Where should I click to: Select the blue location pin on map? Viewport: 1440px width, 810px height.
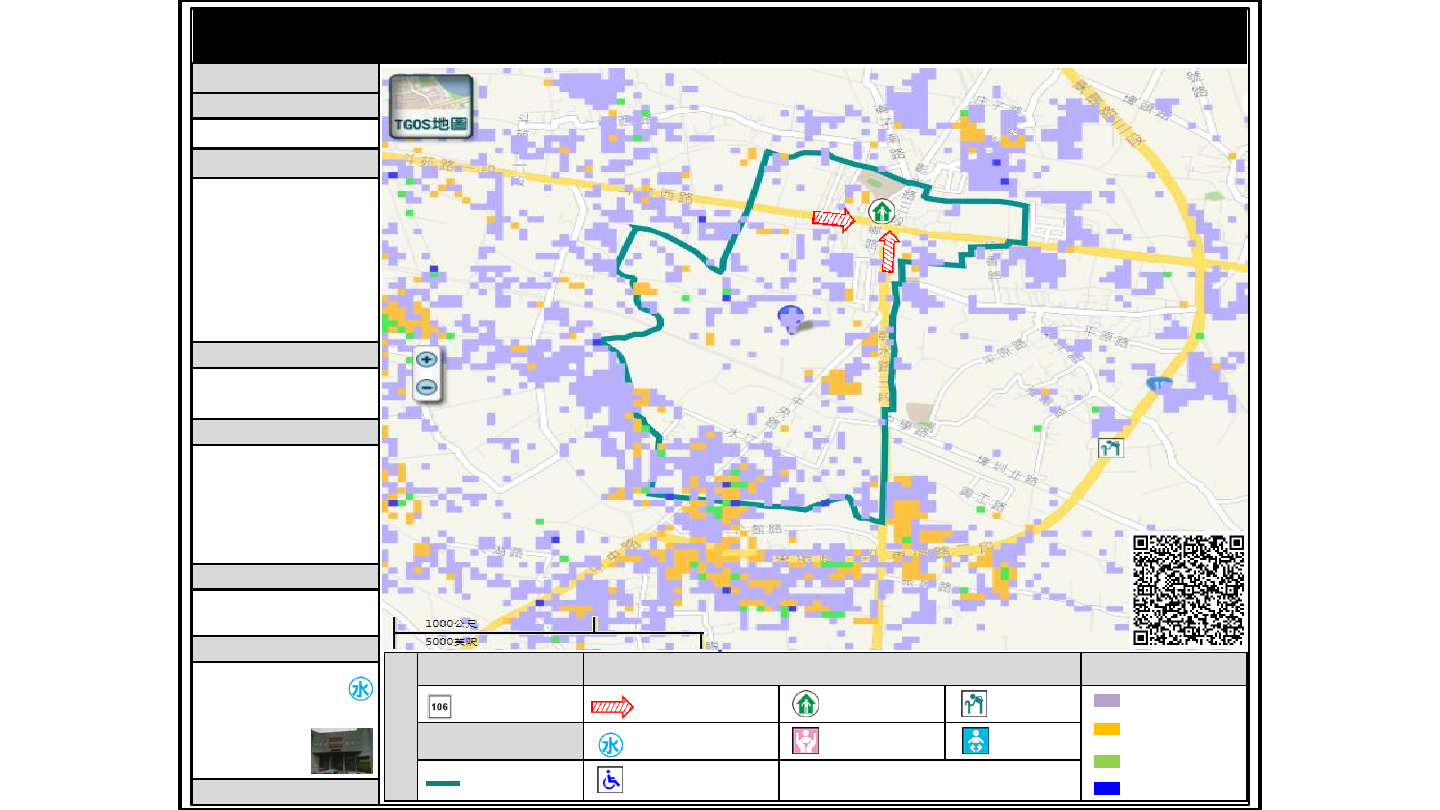click(791, 319)
